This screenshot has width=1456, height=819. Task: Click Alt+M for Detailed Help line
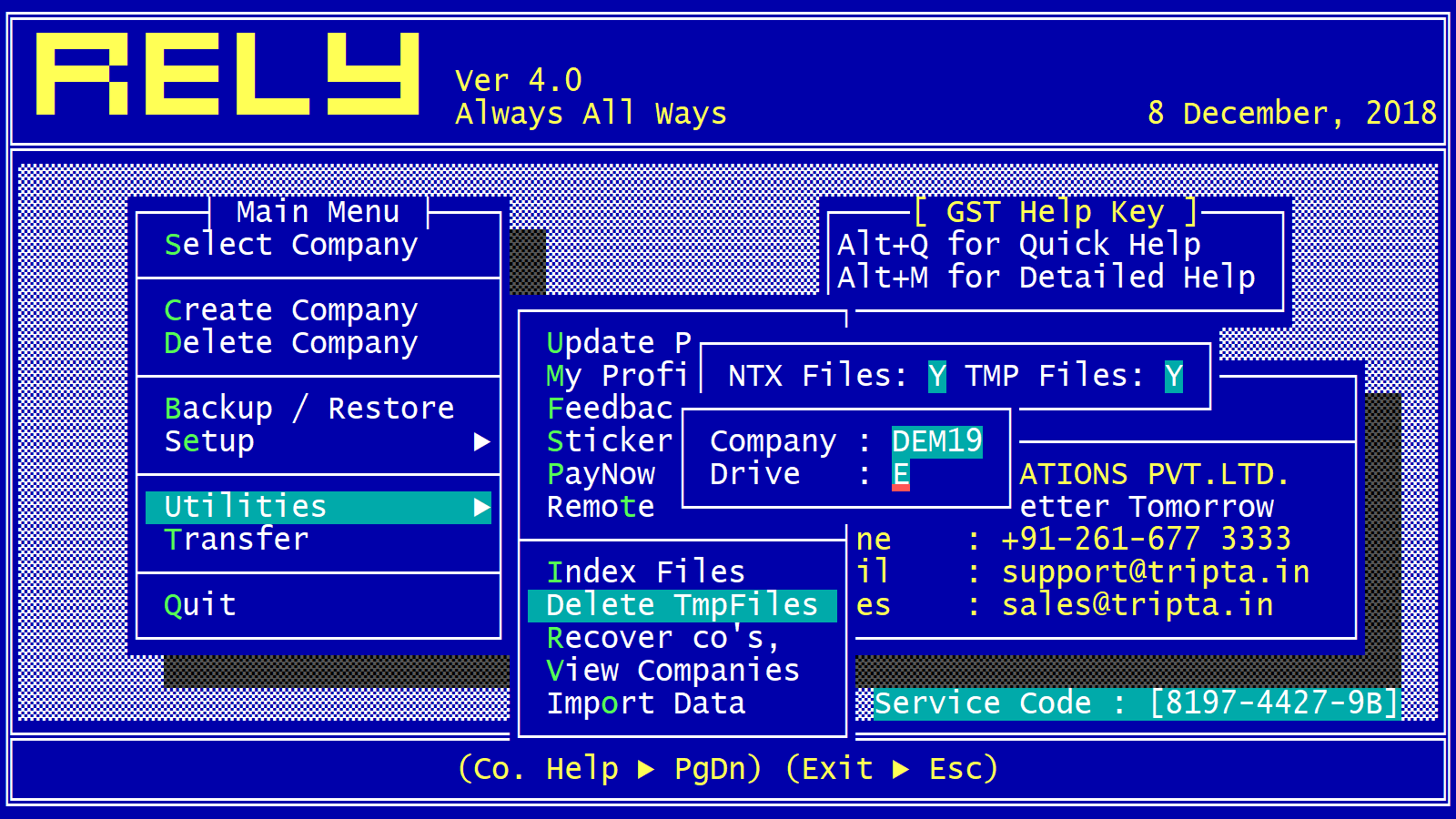(1046, 278)
